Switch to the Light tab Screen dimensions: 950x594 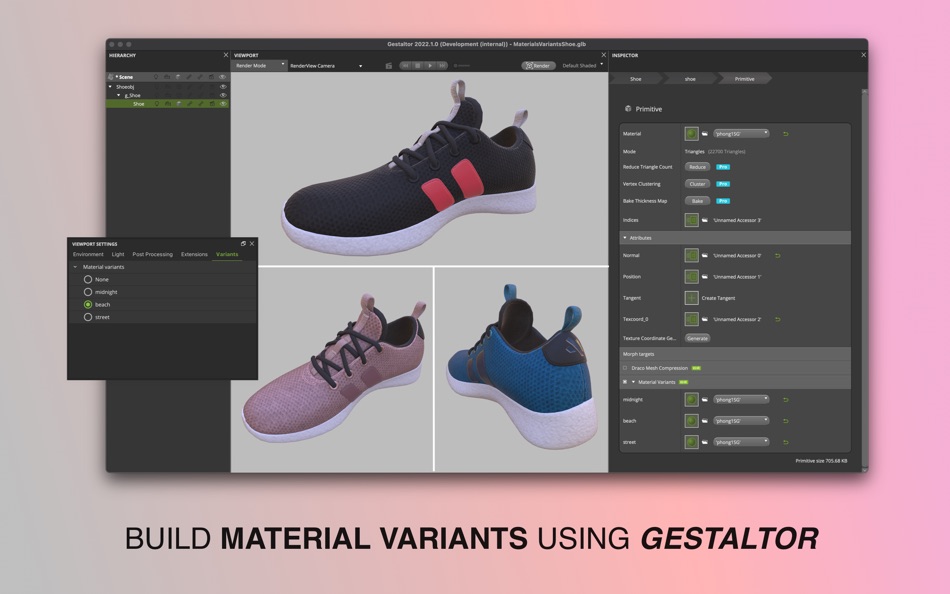click(118, 255)
